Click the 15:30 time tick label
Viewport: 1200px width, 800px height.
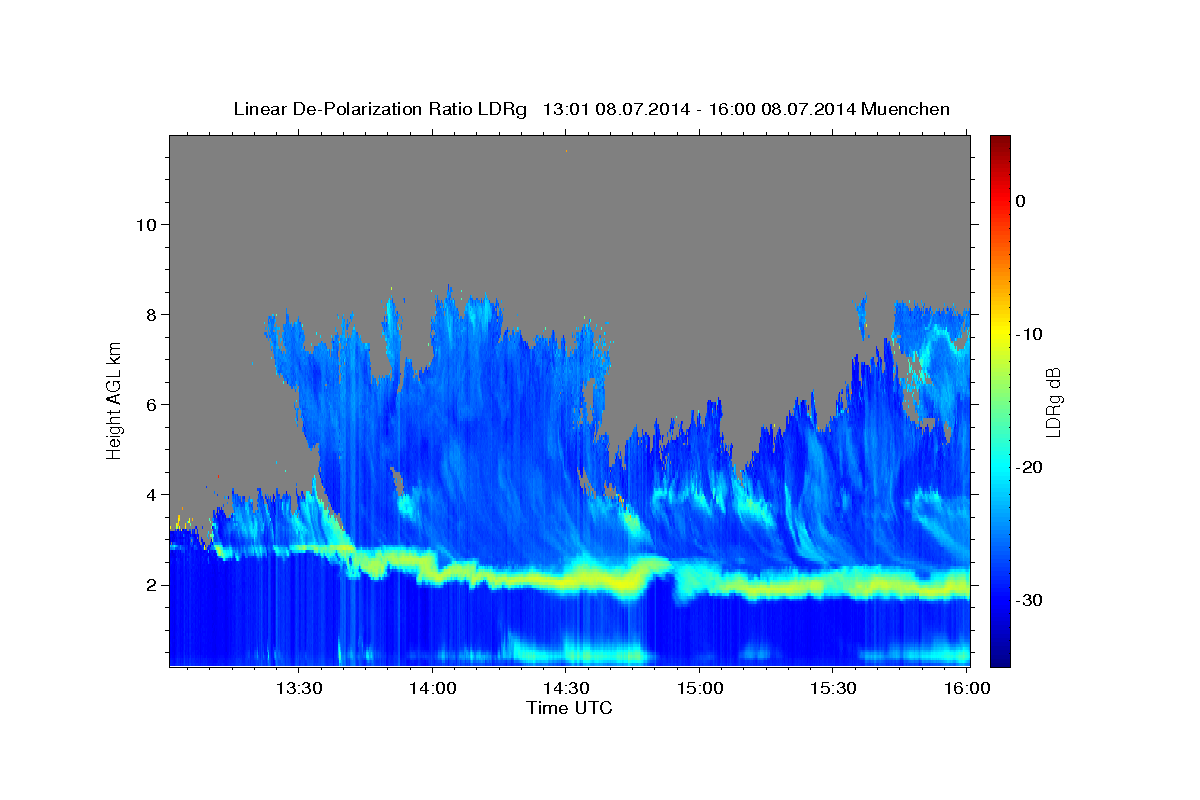pos(832,688)
